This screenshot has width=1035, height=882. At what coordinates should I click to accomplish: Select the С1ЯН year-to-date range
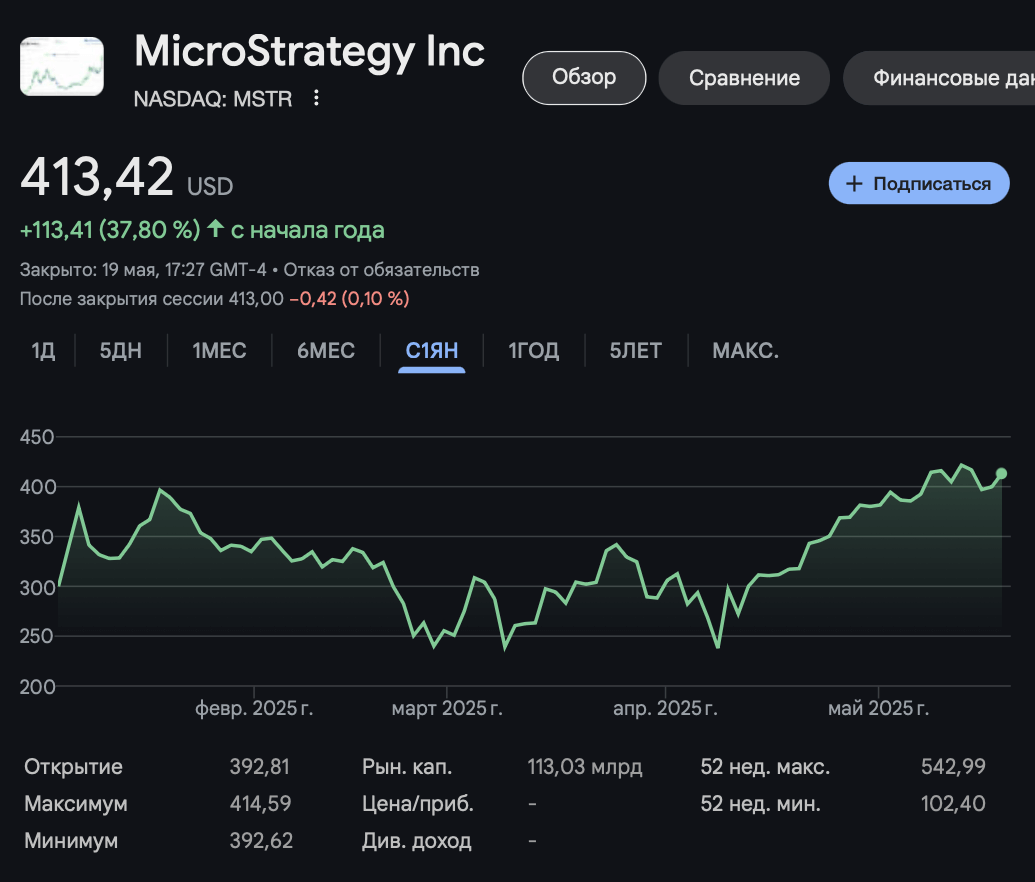point(432,351)
